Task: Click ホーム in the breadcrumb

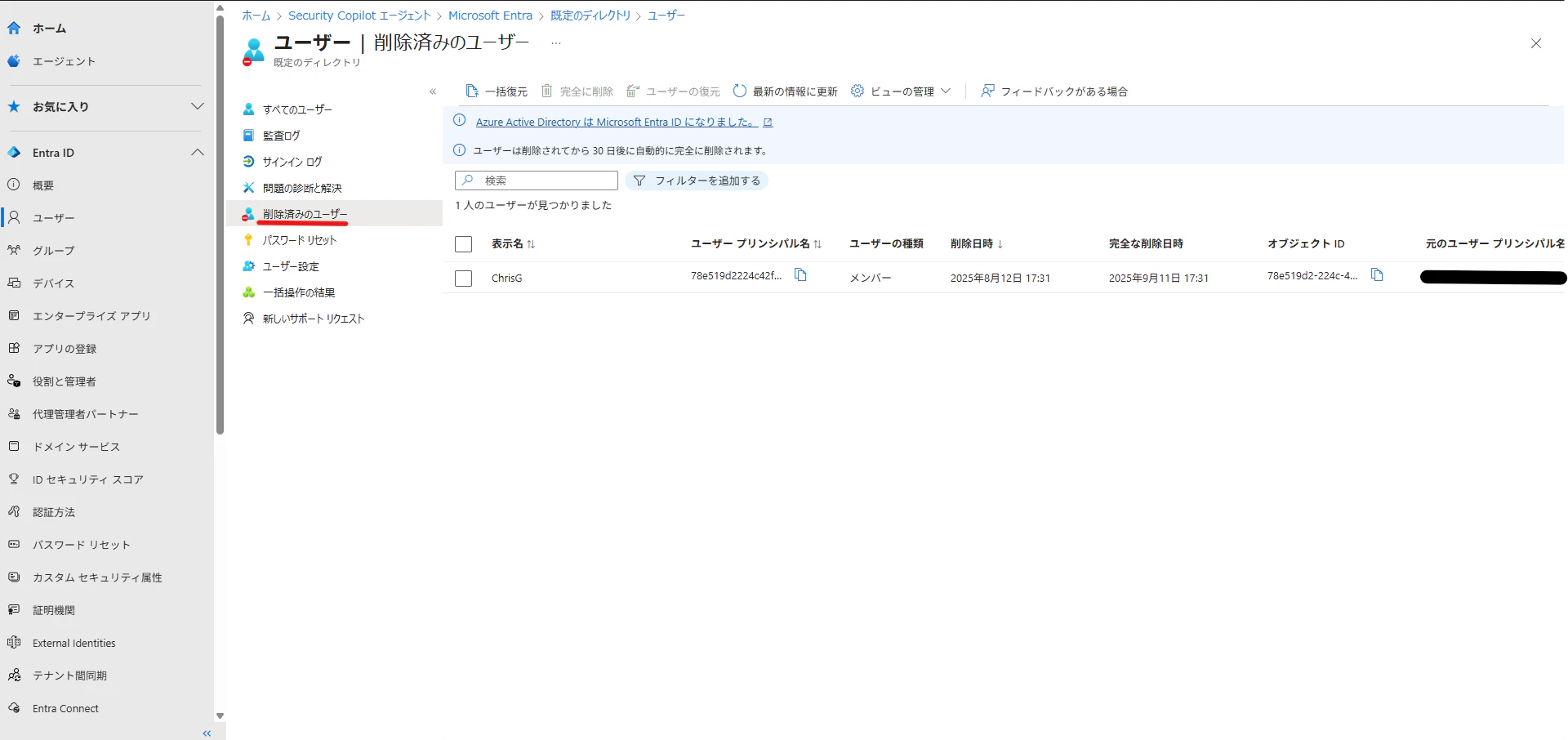Action: pyautogui.click(x=256, y=16)
